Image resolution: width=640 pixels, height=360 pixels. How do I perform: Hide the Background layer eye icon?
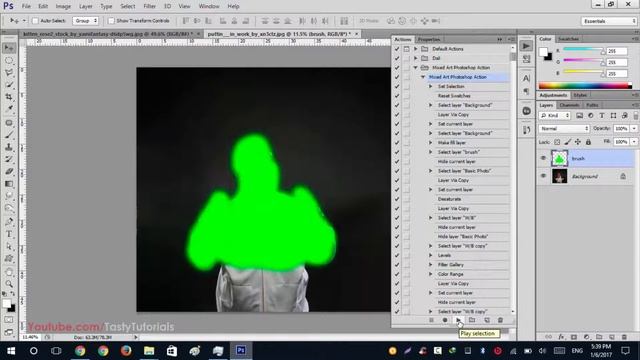[543, 176]
